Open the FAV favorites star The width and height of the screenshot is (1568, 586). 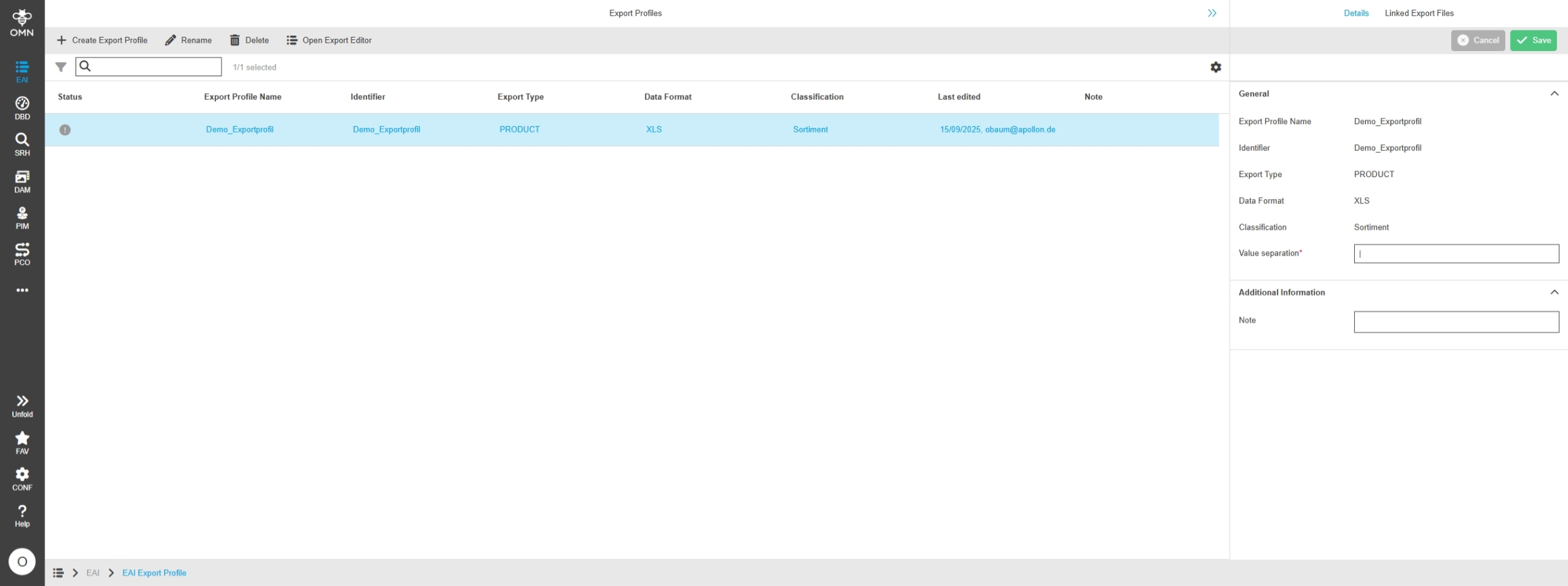pyautogui.click(x=22, y=442)
